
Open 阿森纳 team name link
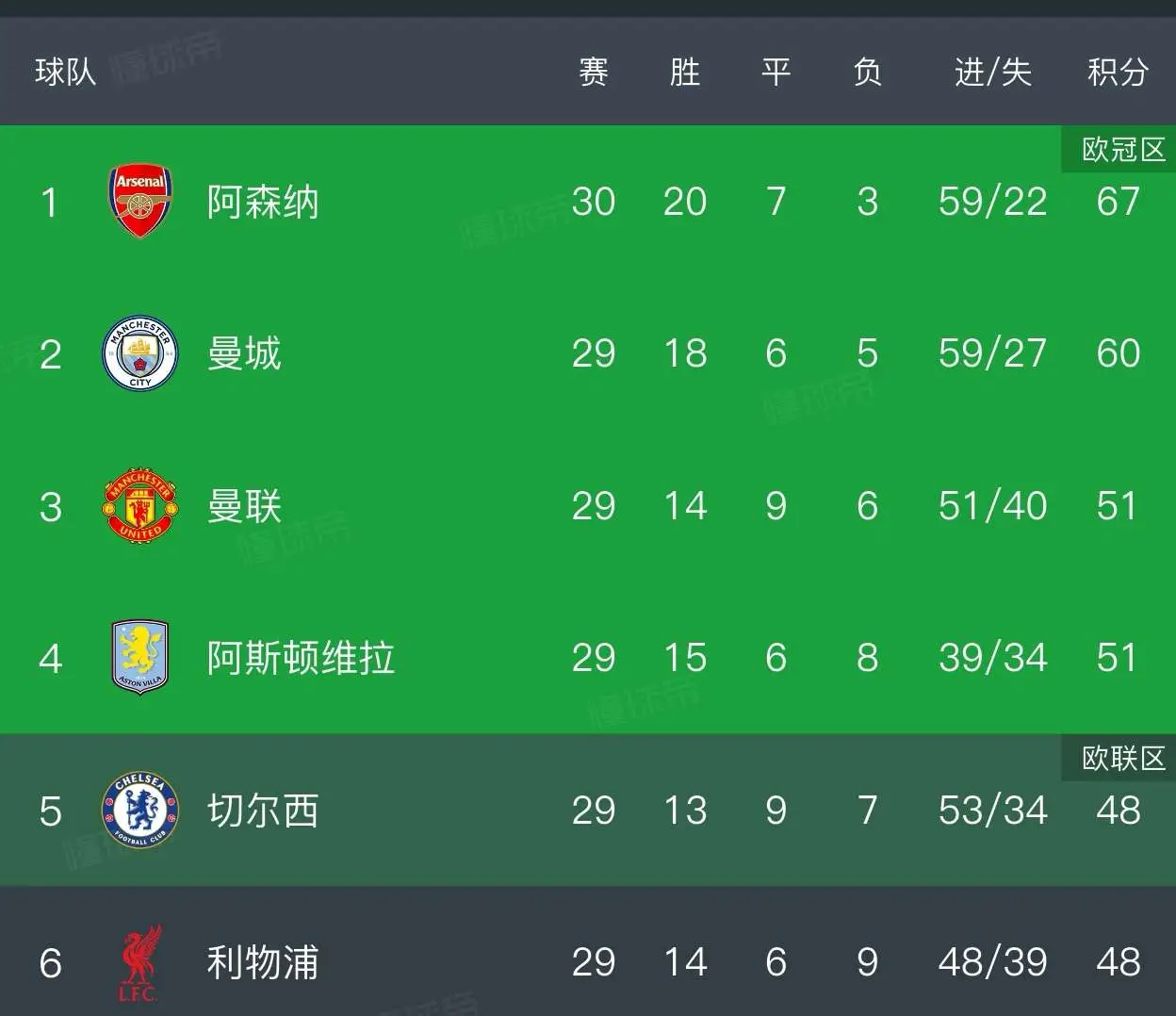(263, 202)
